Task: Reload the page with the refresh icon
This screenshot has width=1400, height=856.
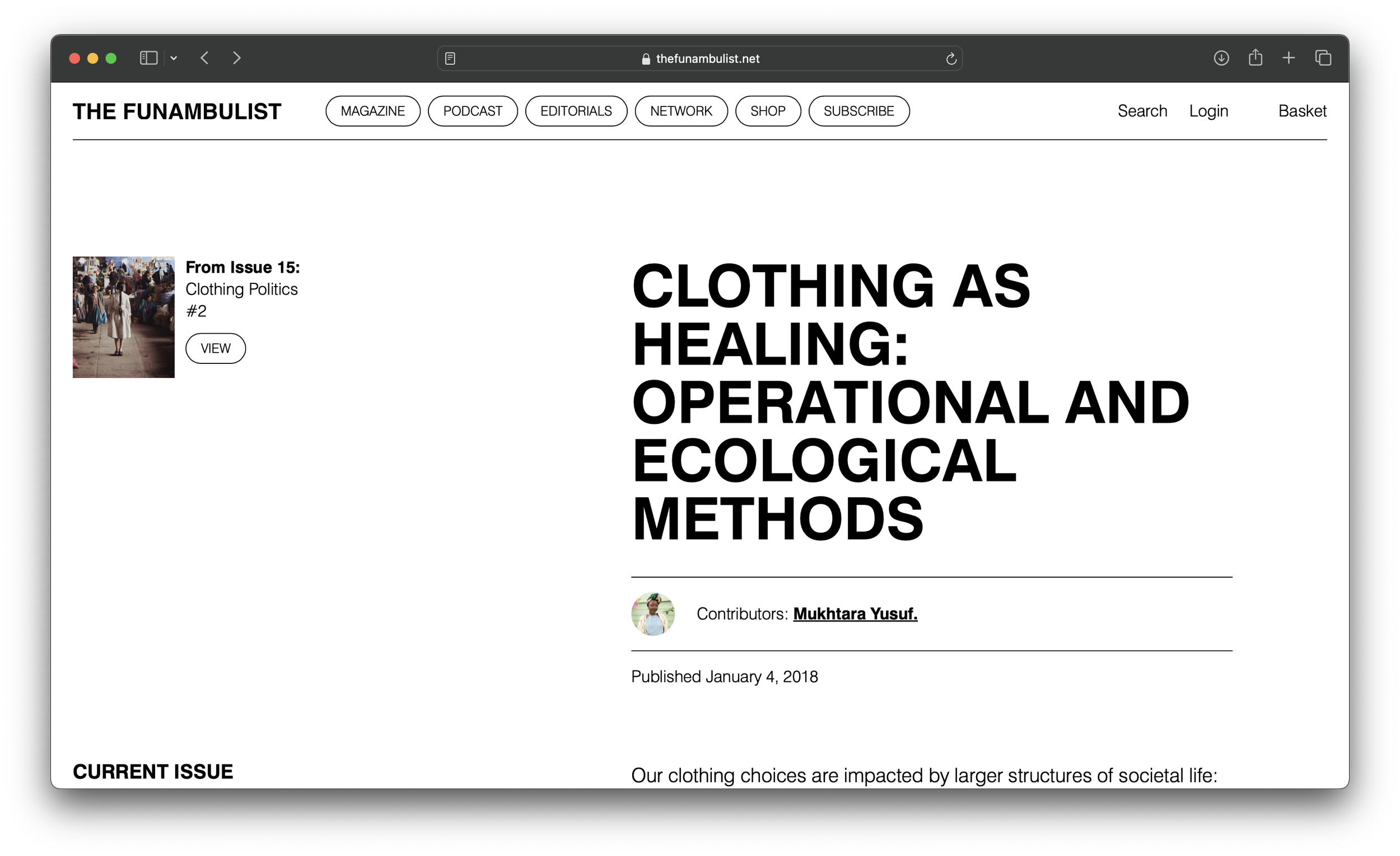Action: 951,59
